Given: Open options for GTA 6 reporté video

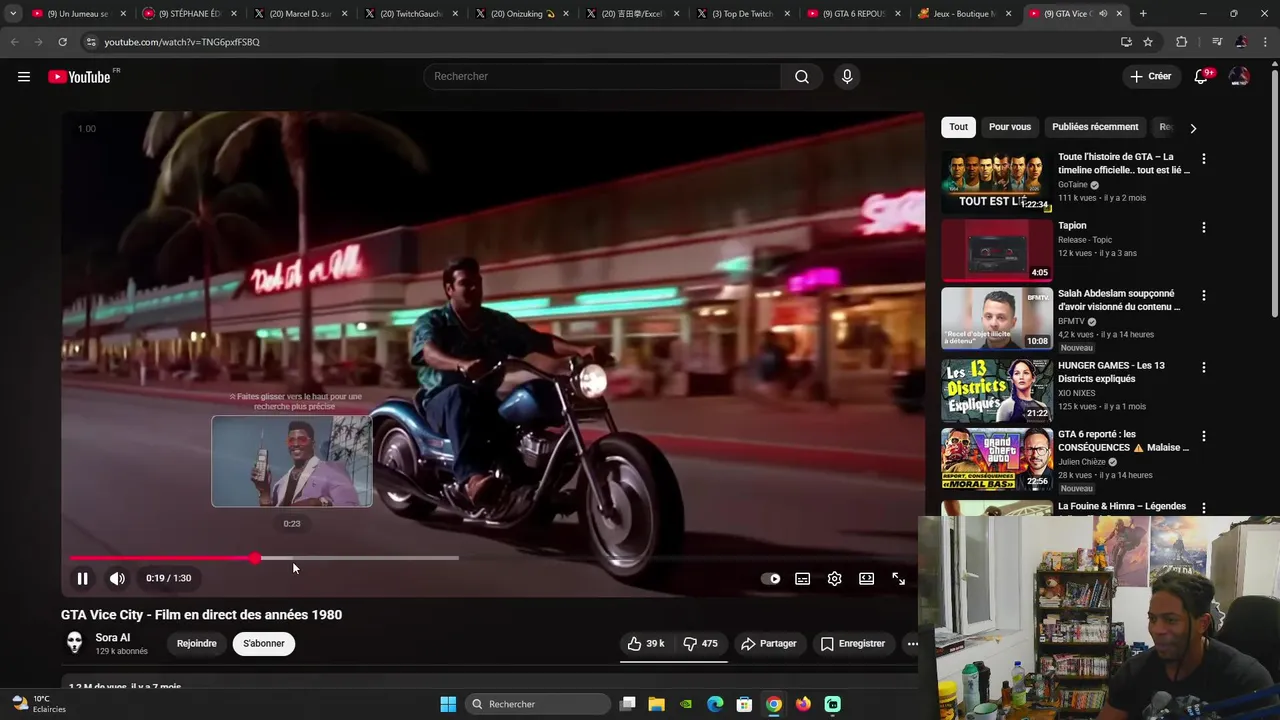Looking at the screenshot, I should tap(1203, 436).
